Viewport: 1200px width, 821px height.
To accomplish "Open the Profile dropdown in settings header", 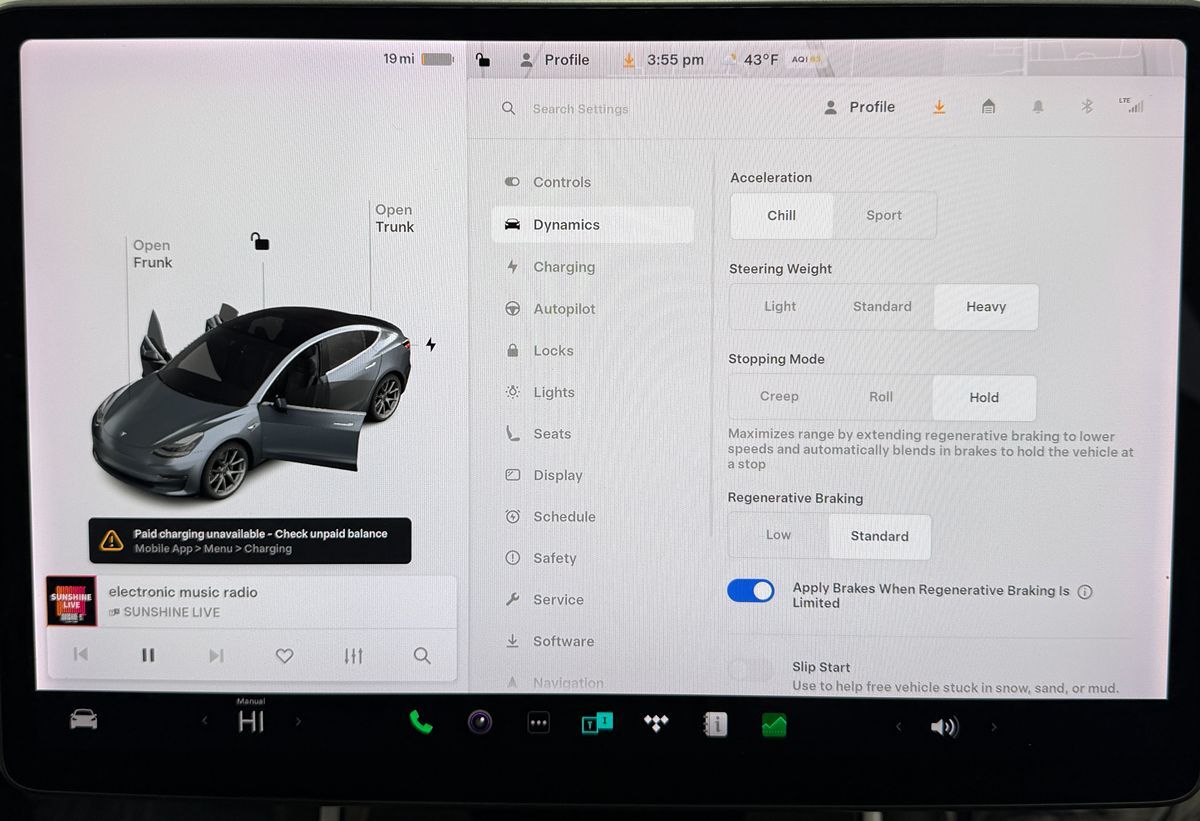I will (860, 107).
